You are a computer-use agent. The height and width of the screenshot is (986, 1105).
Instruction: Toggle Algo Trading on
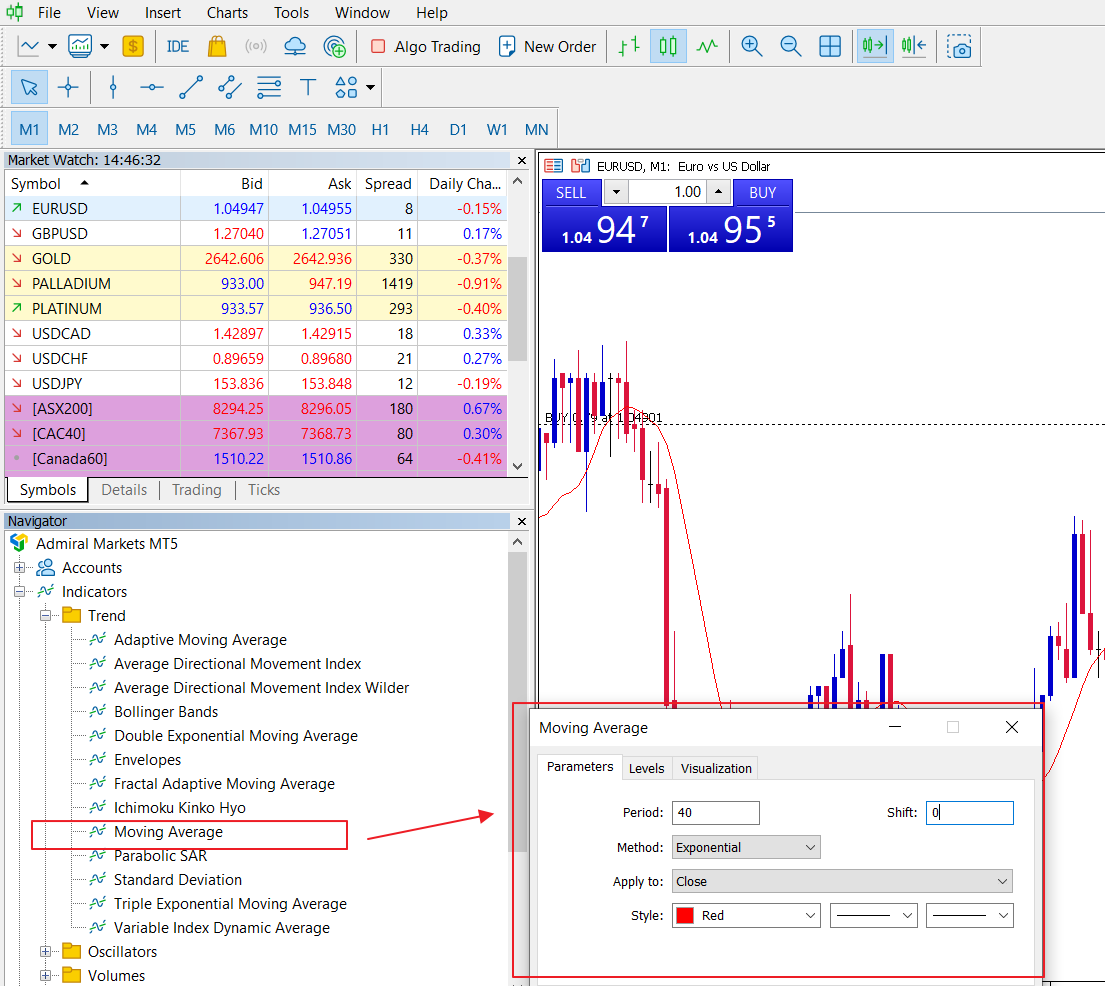425,46
